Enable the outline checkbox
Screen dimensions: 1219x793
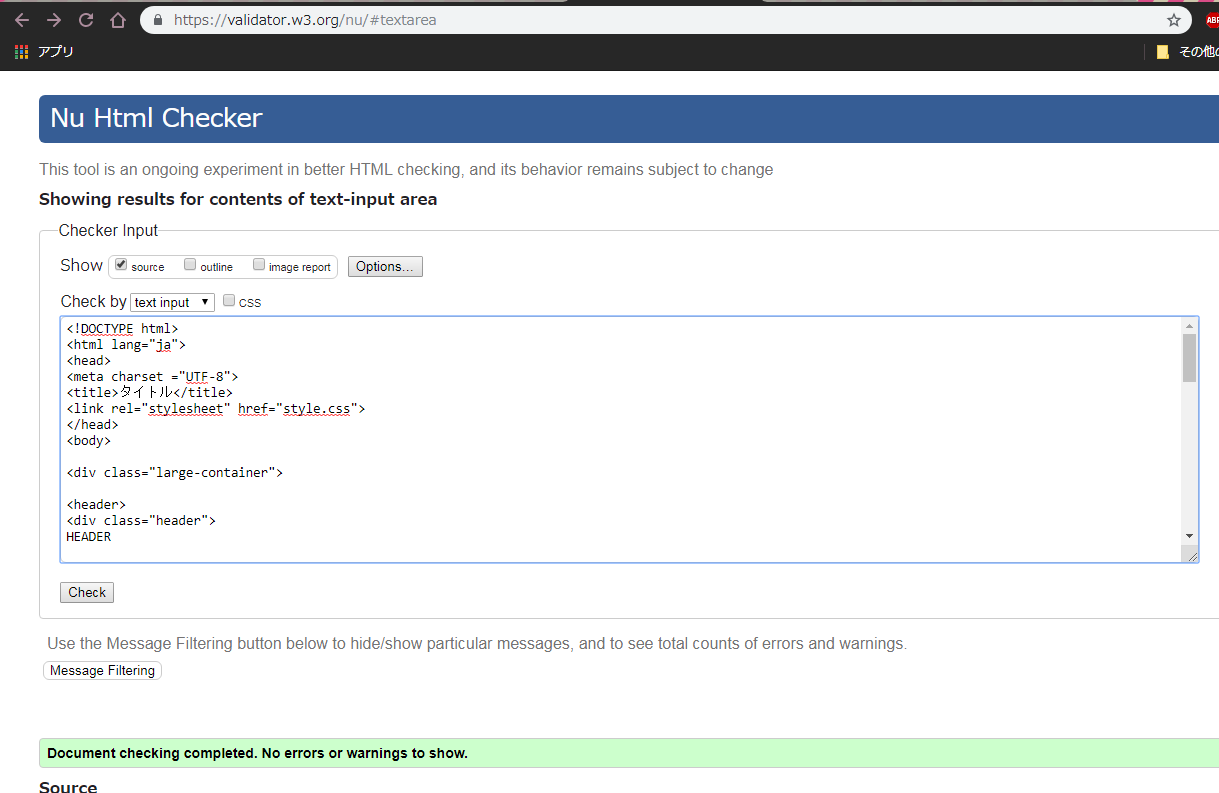(x=190, y=265)
